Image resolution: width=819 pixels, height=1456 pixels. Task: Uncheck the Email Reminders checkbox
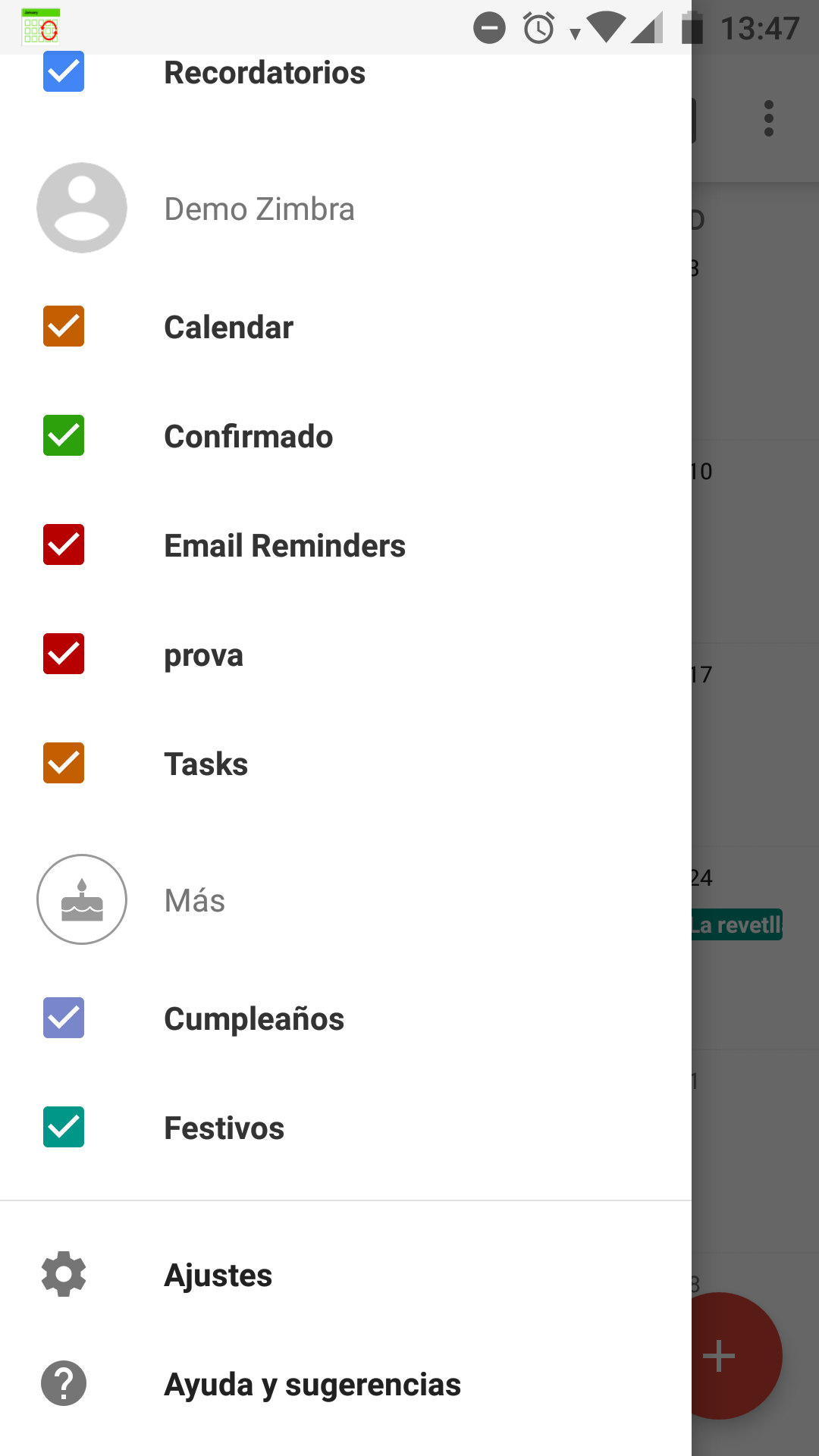pos(64,544)
